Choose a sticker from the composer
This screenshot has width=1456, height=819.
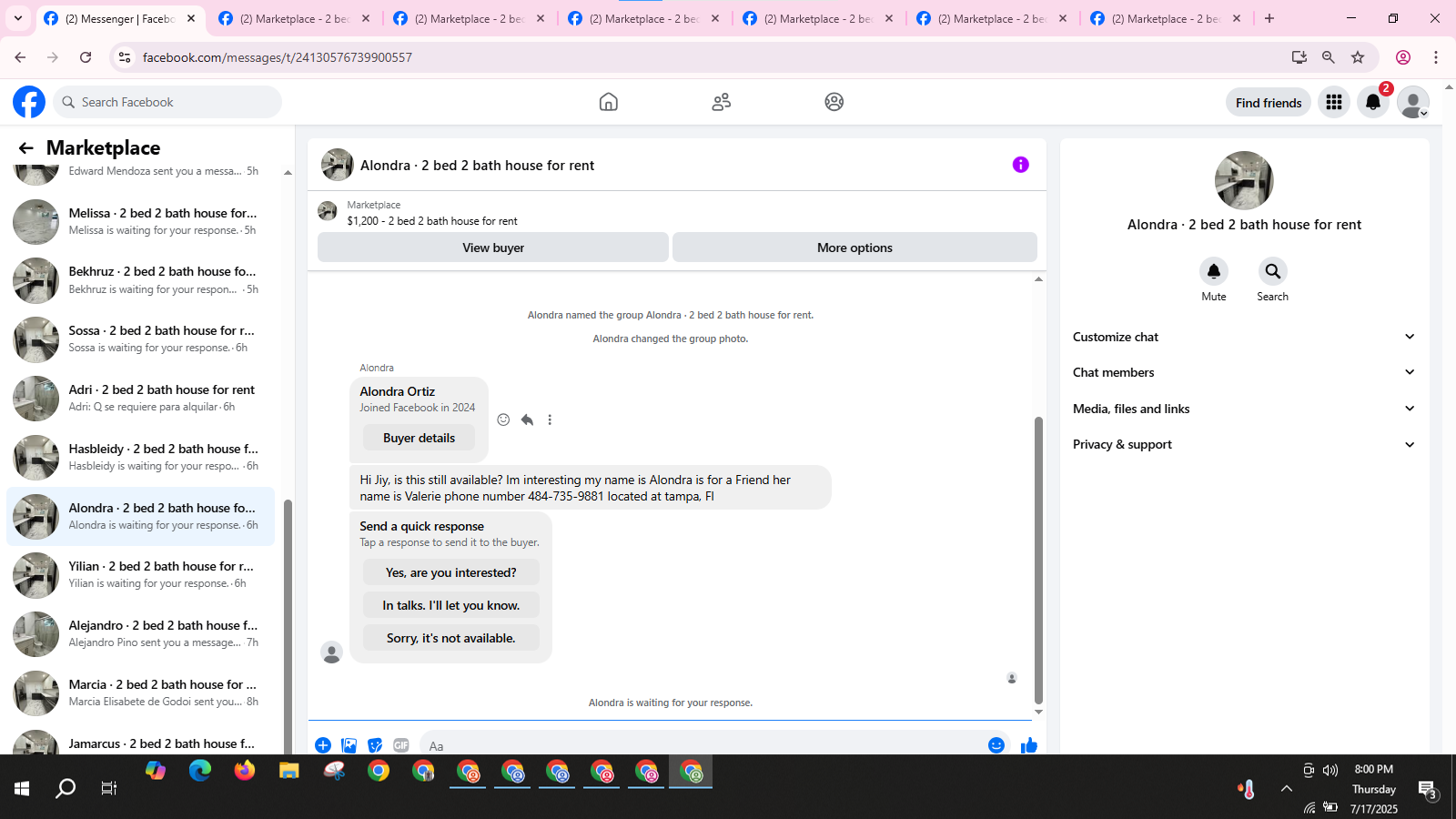coord(375,745)
